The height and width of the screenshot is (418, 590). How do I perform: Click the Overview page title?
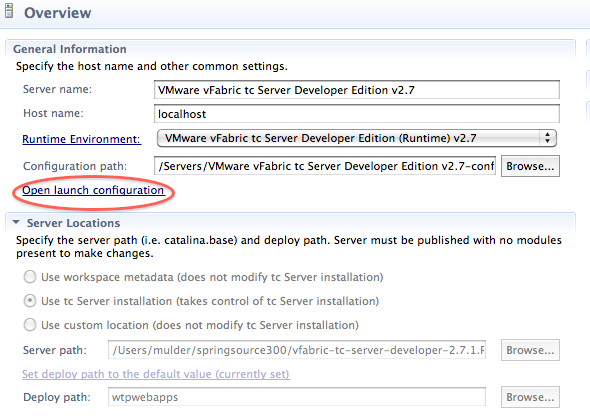coord(57,13)
